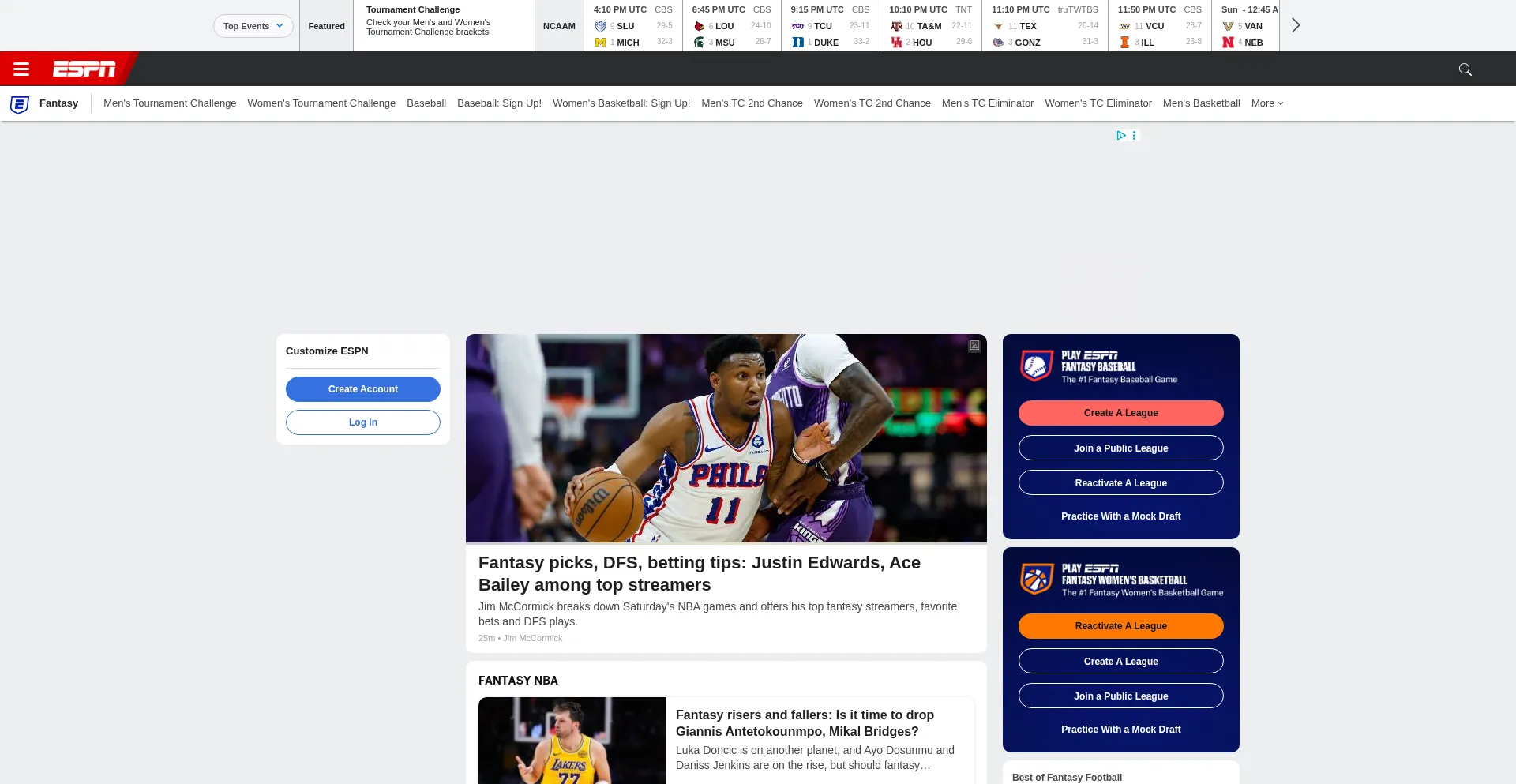Open the SLU vs MICH game card
The image size is (1516, 784).
(633, 26)
